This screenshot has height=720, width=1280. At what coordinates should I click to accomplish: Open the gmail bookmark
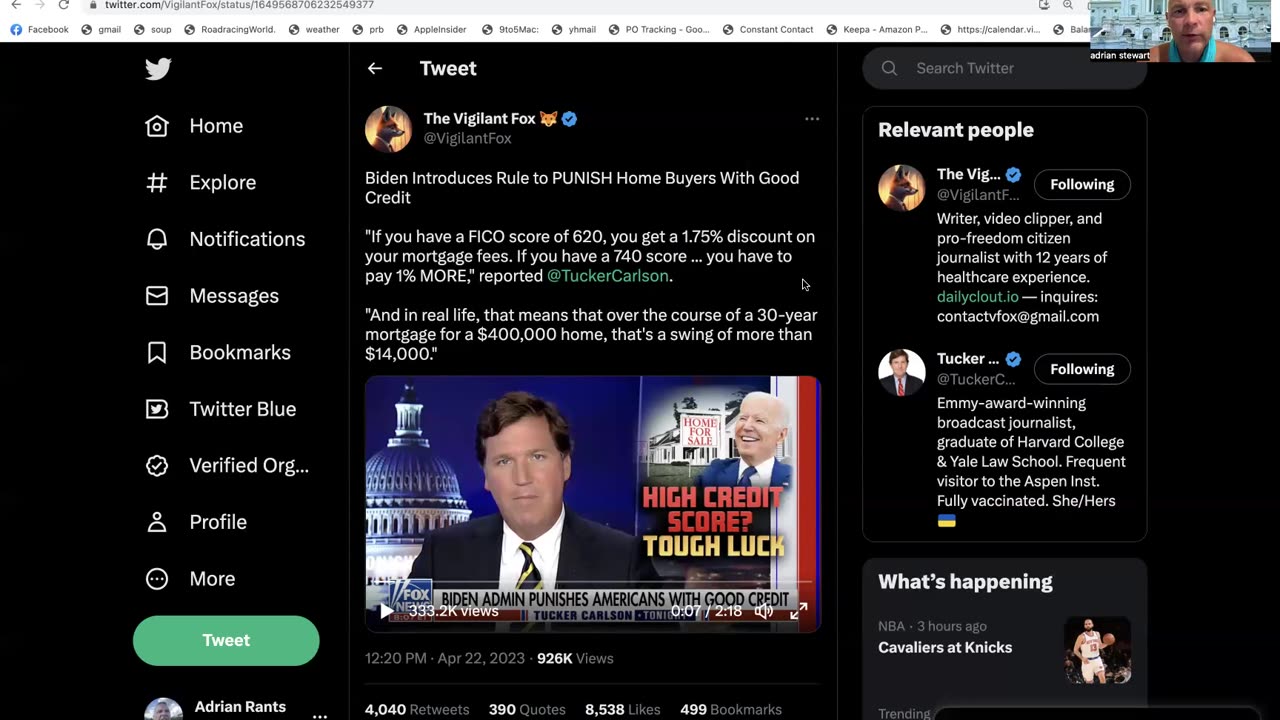(100, 30)
